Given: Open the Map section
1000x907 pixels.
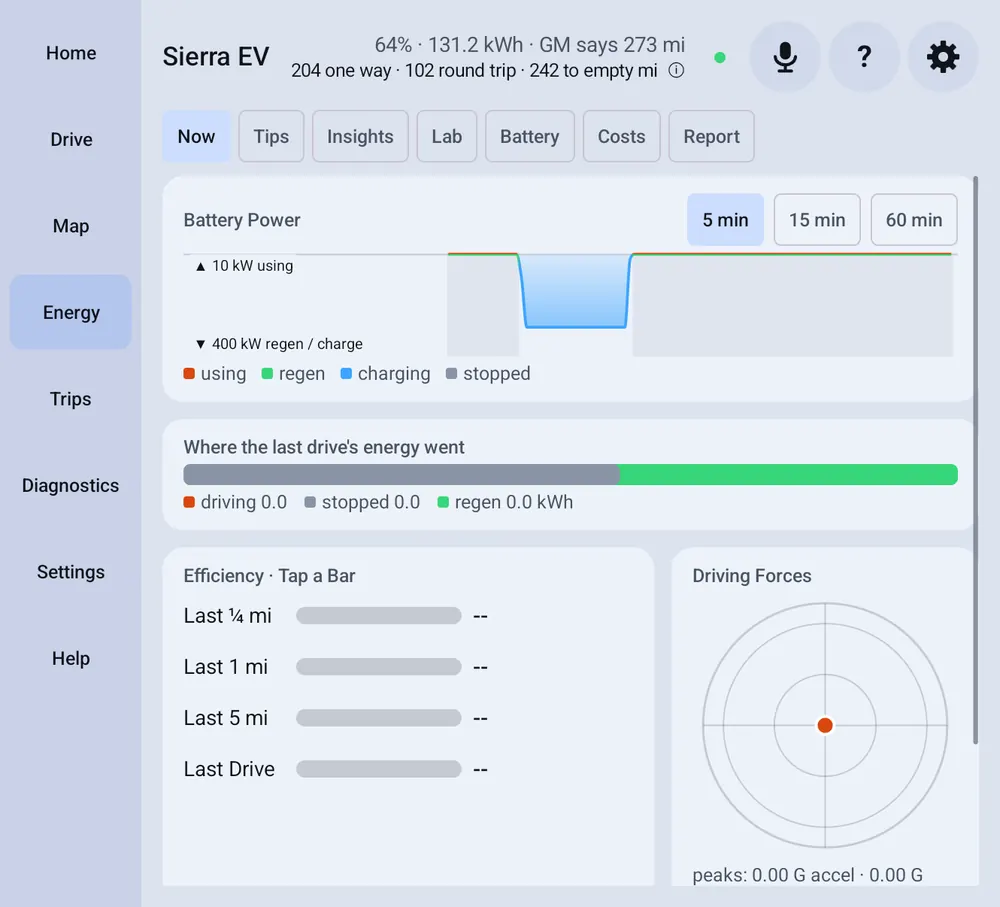Looking at the screenshot, I should pos(71,226).
